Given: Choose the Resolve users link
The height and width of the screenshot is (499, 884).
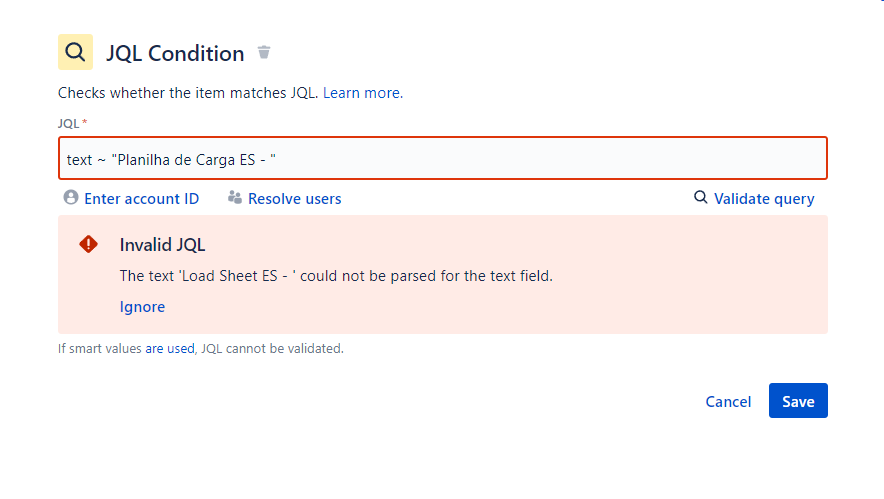Looking at the screenshot, I should [x=295, y=198].
